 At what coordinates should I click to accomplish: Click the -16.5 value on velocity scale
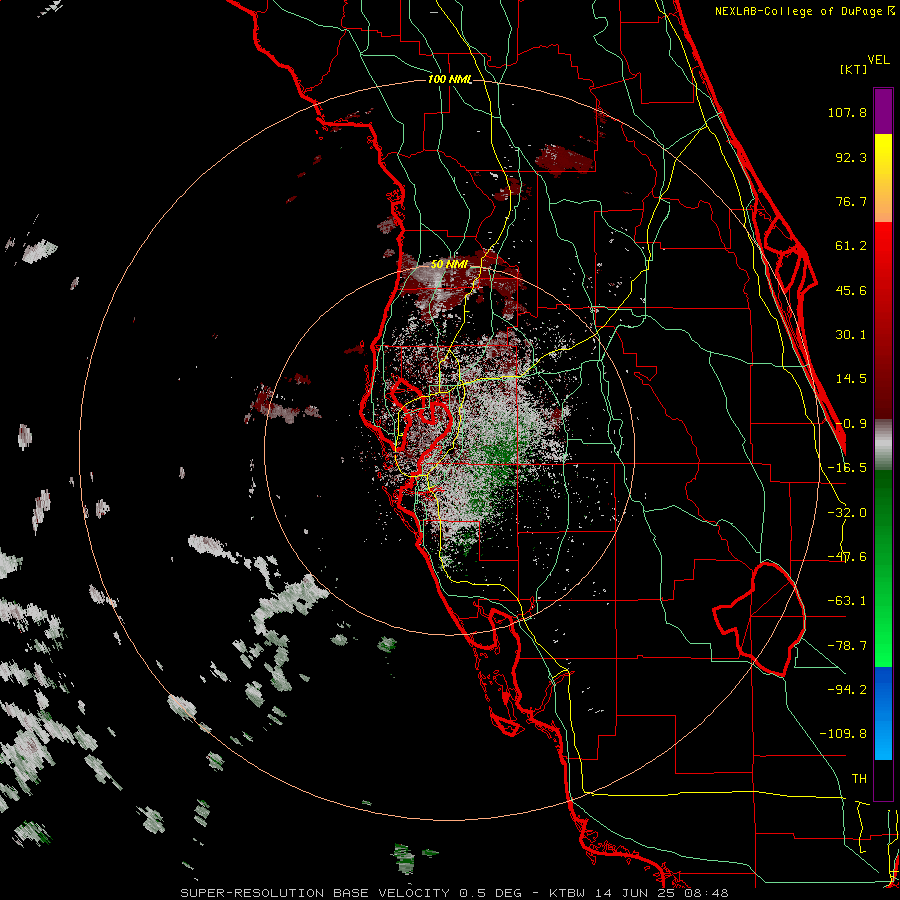847,468
